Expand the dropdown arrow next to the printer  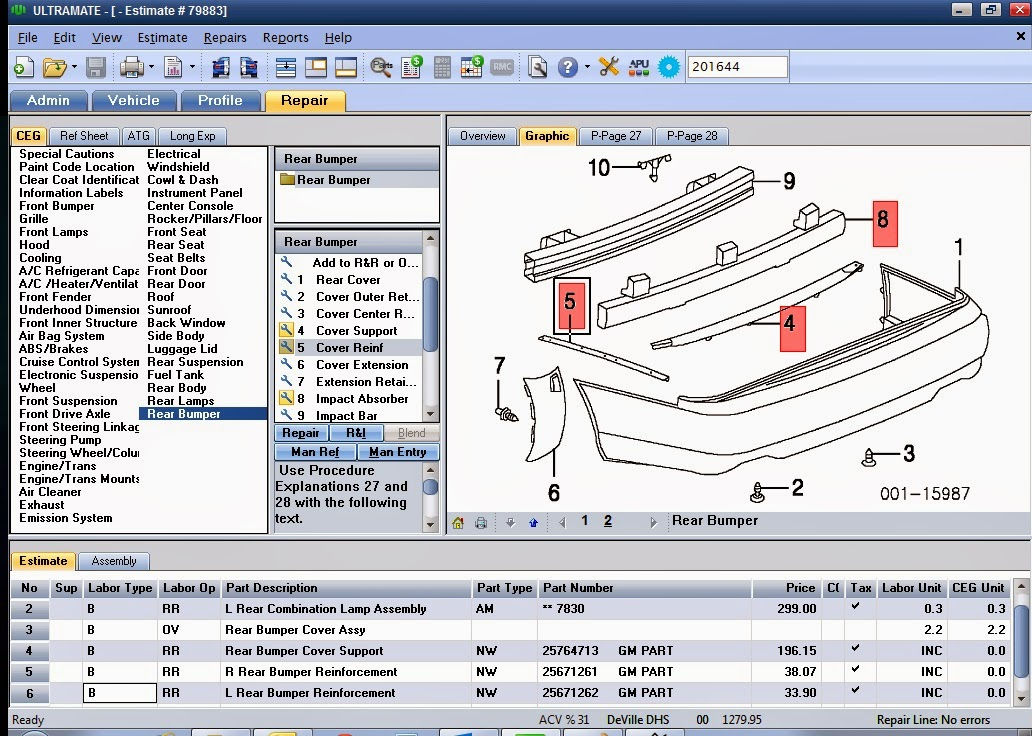pyautogui.click(x=151, y=67)
